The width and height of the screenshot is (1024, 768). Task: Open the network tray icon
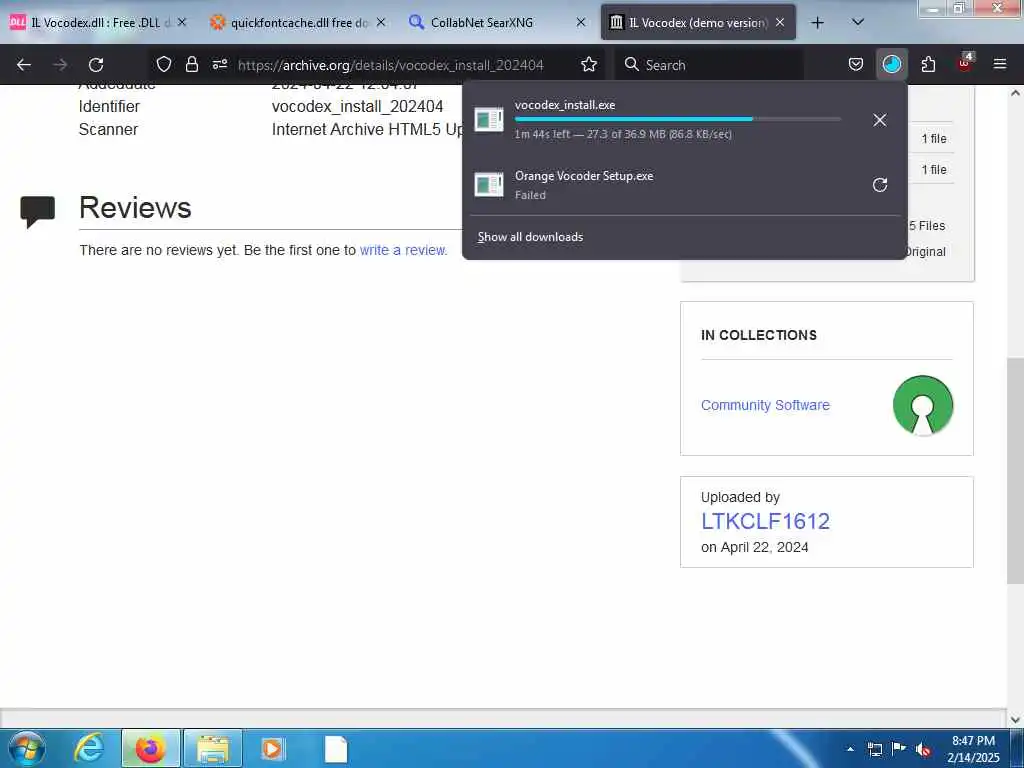(874, 749)
